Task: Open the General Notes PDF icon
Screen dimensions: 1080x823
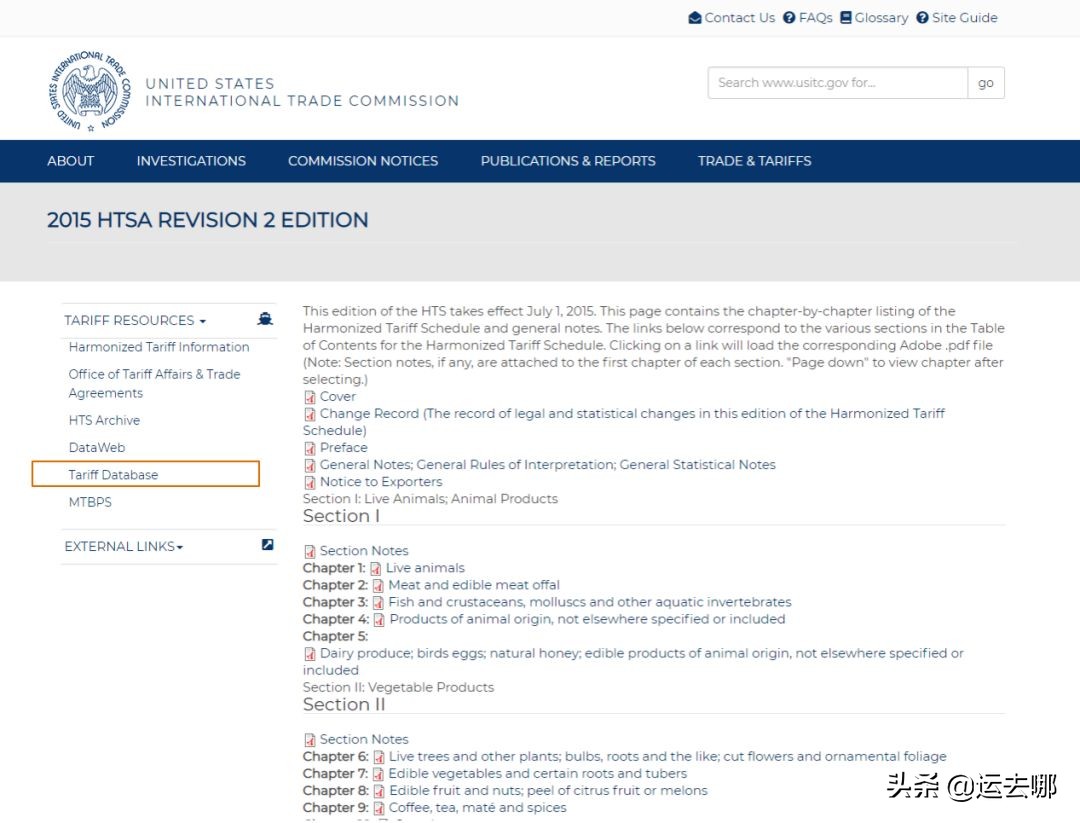Action: click(x=310, y=466)
